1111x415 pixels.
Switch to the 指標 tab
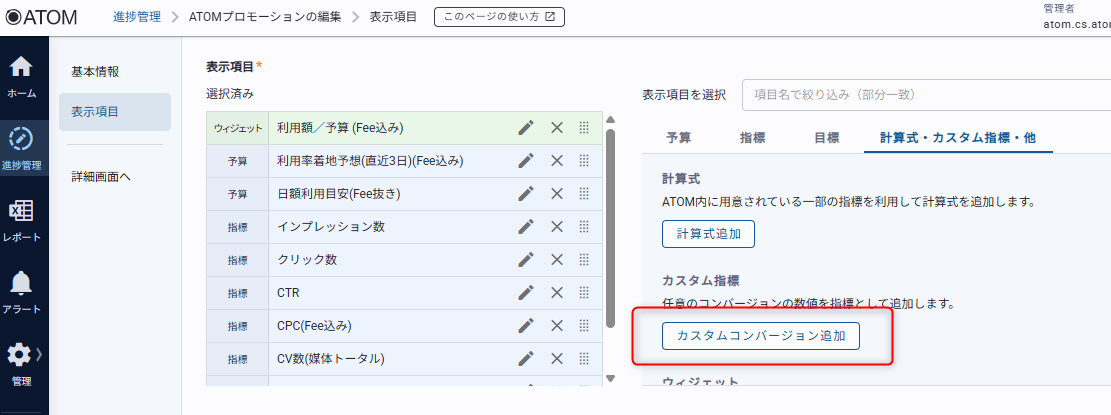click(x=753, y=137)
